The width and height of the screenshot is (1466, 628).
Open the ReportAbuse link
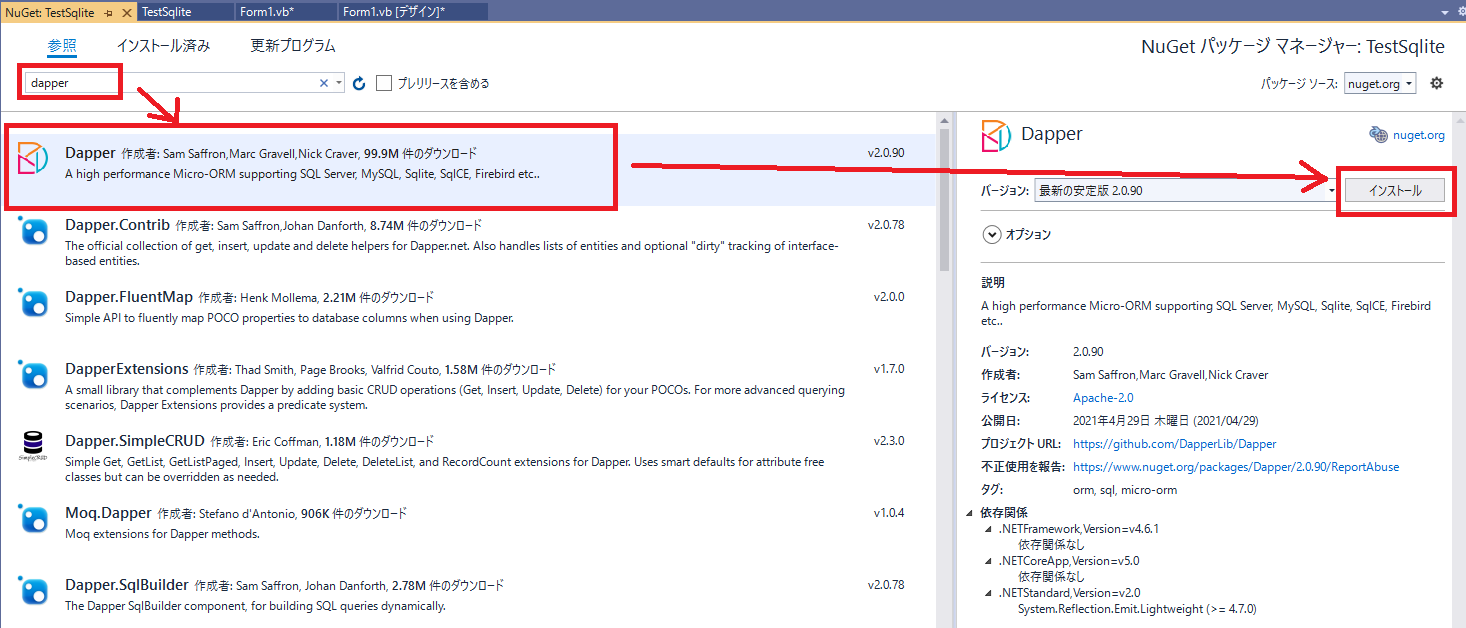coord(1236,467)
